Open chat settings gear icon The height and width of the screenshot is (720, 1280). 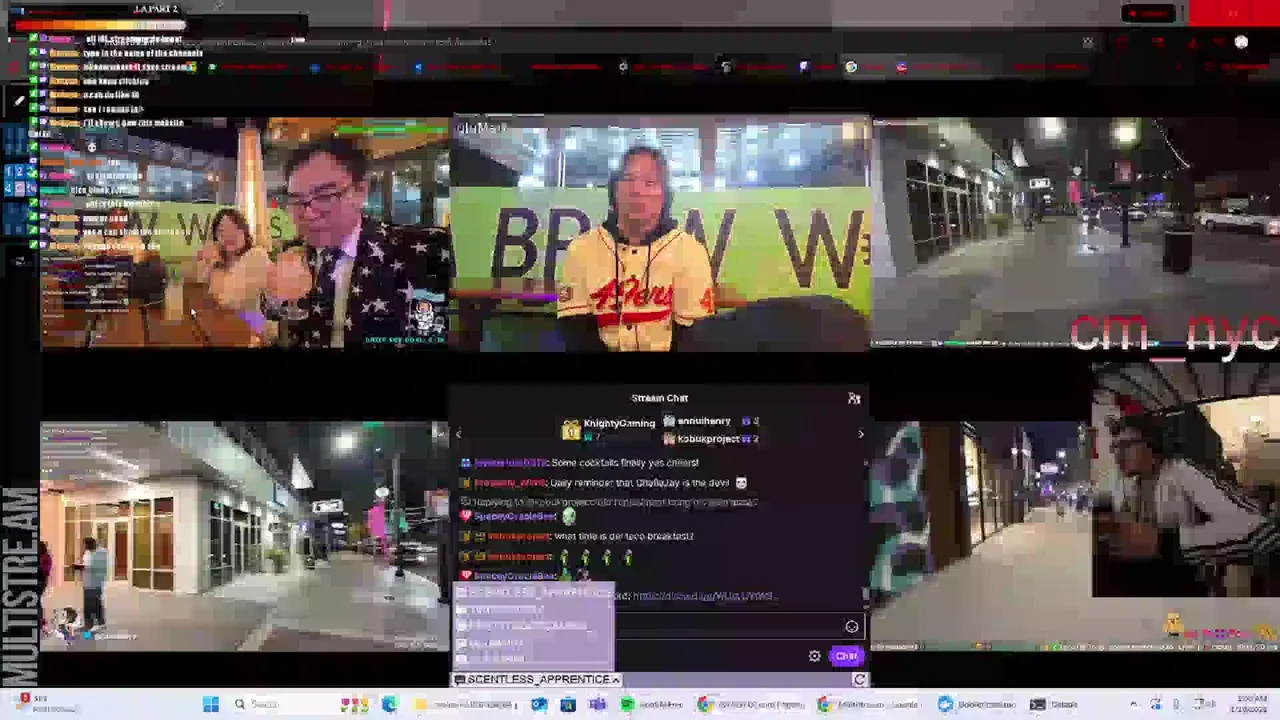coord(814,656)
